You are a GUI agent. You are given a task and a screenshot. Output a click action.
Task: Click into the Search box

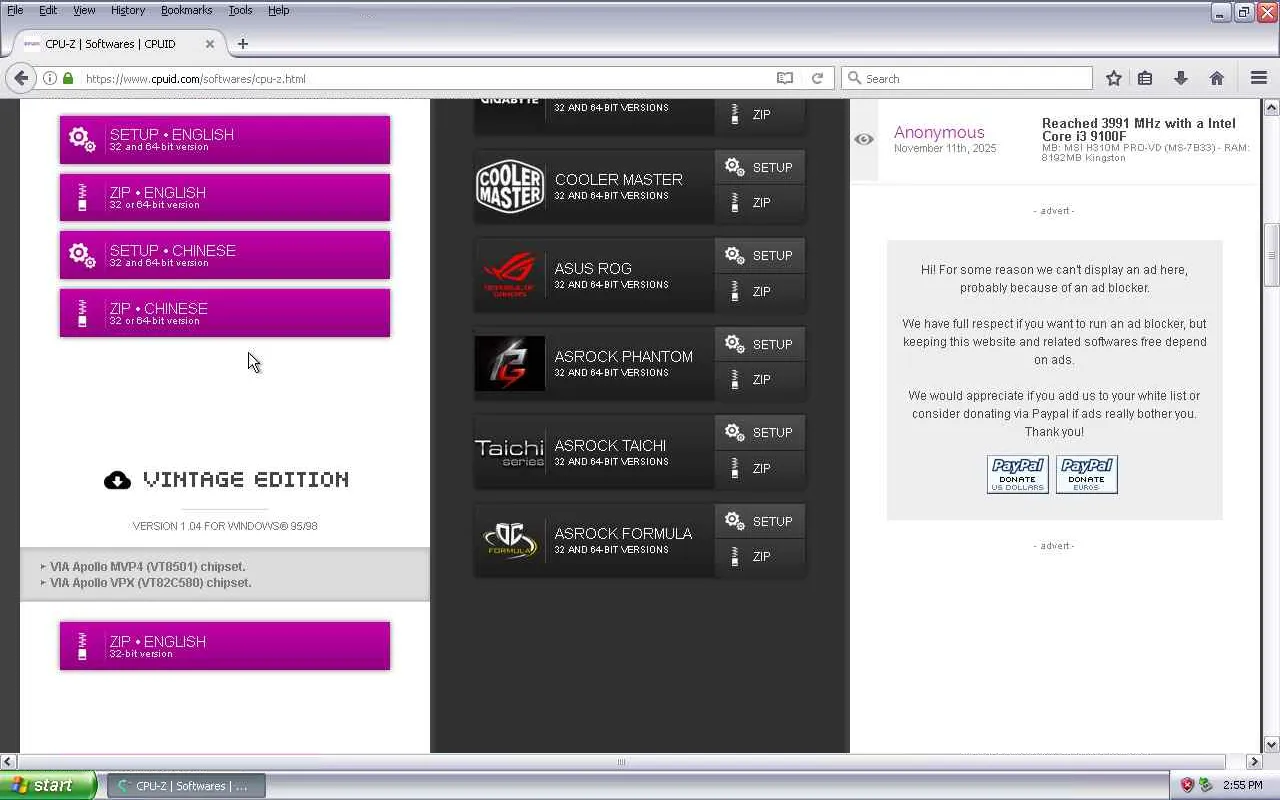[x=968, y=78]
